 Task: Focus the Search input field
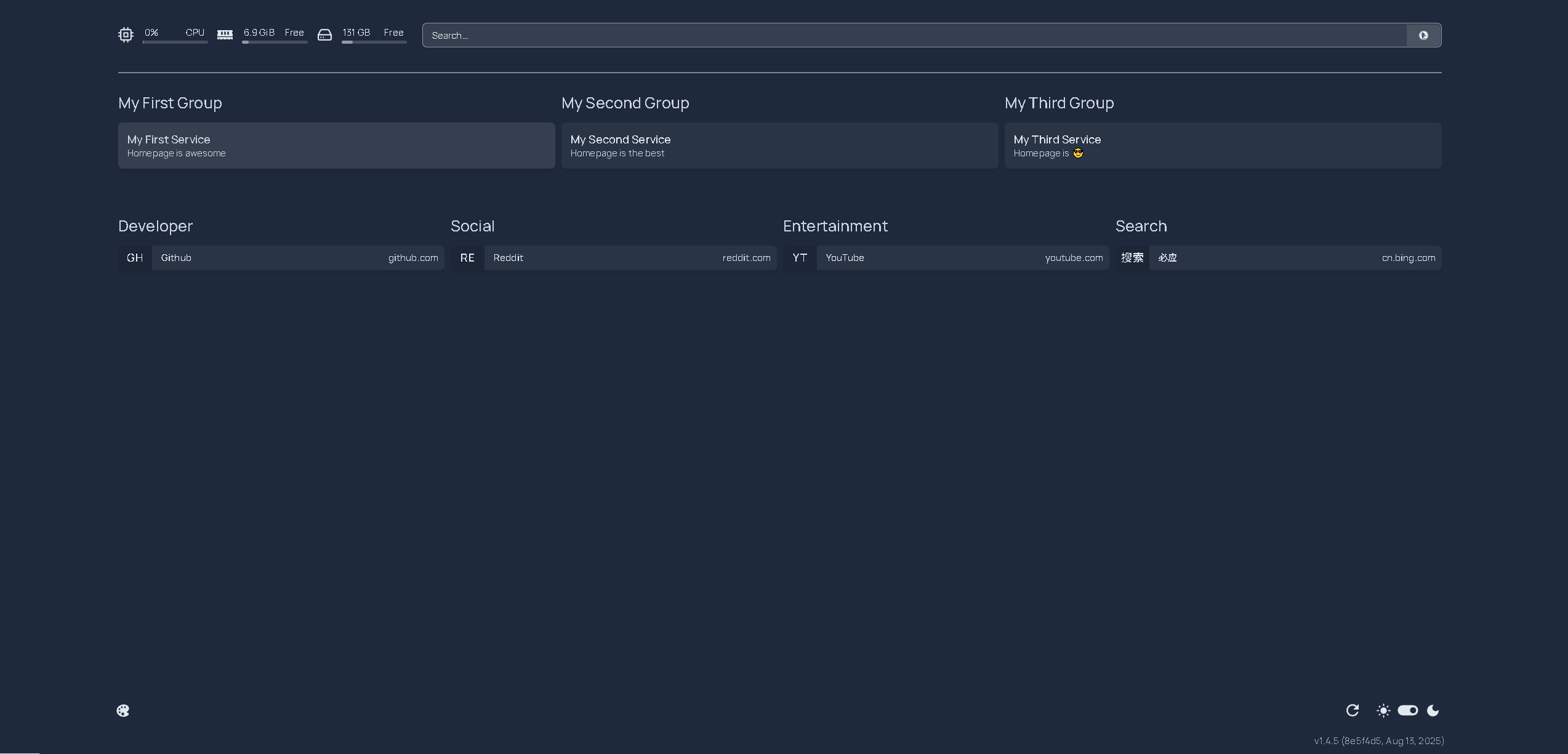(914, 35)
